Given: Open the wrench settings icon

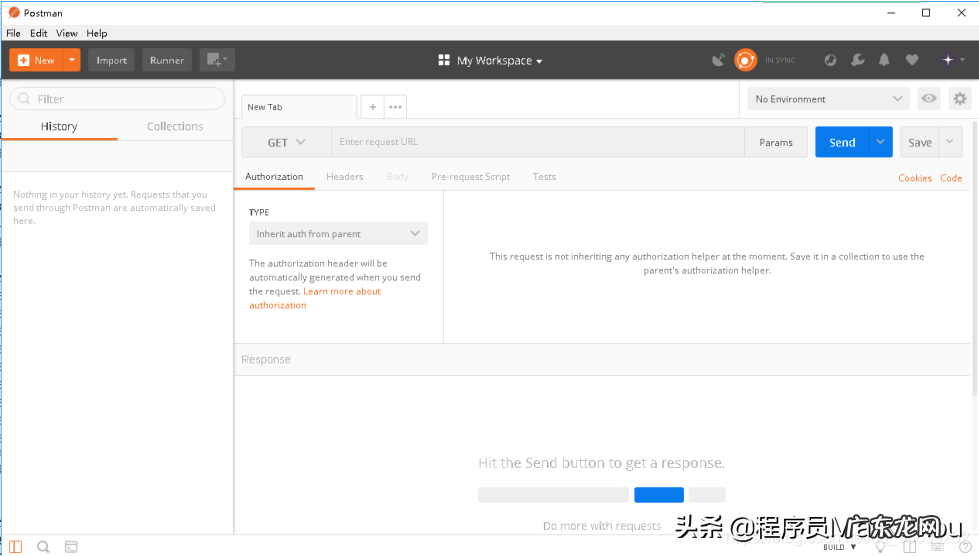Looking at the screenshot, I should pyautogui.click(x=857, y=60).
